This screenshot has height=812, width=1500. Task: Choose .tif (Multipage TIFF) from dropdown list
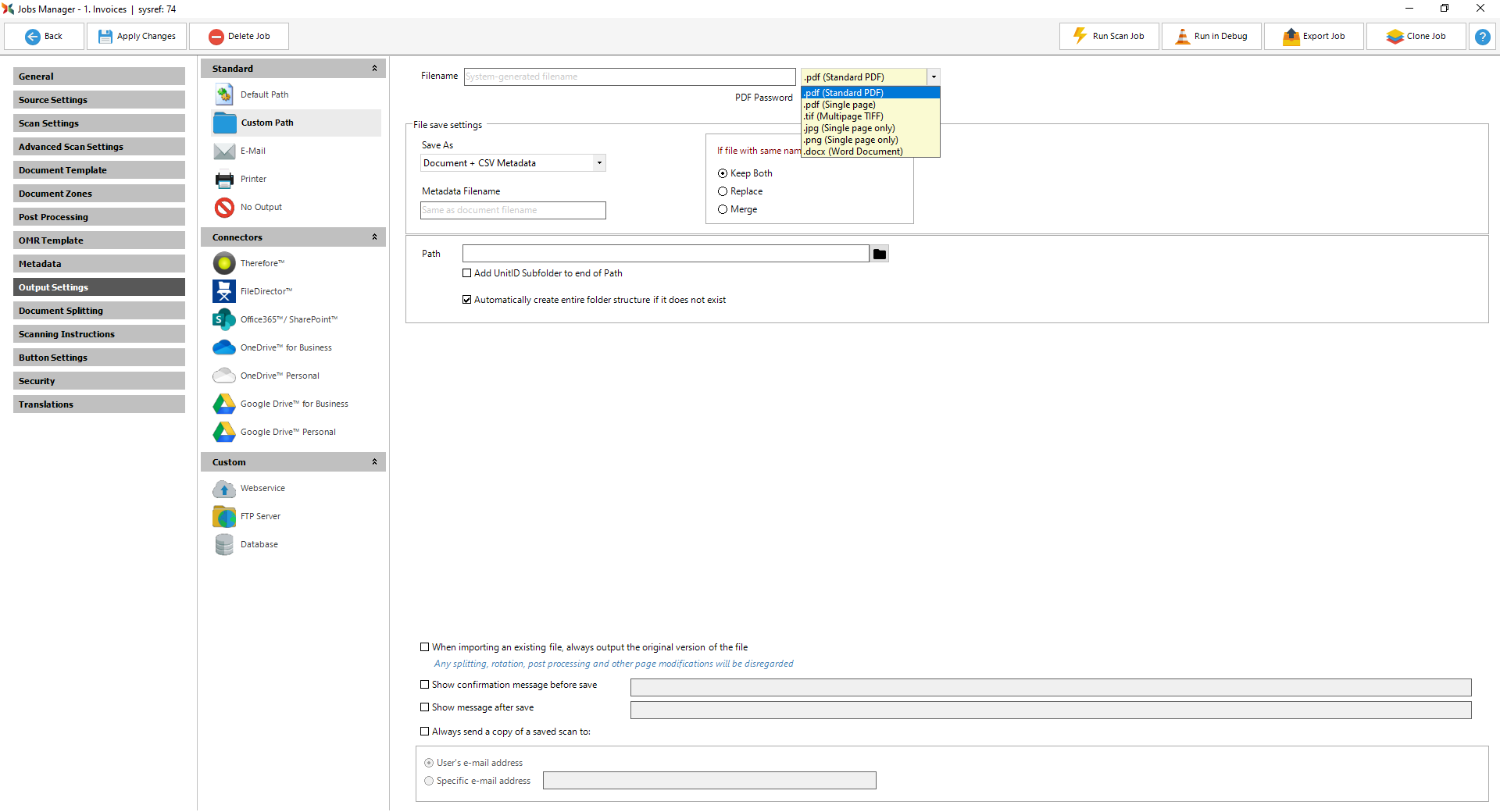[844, 116]
